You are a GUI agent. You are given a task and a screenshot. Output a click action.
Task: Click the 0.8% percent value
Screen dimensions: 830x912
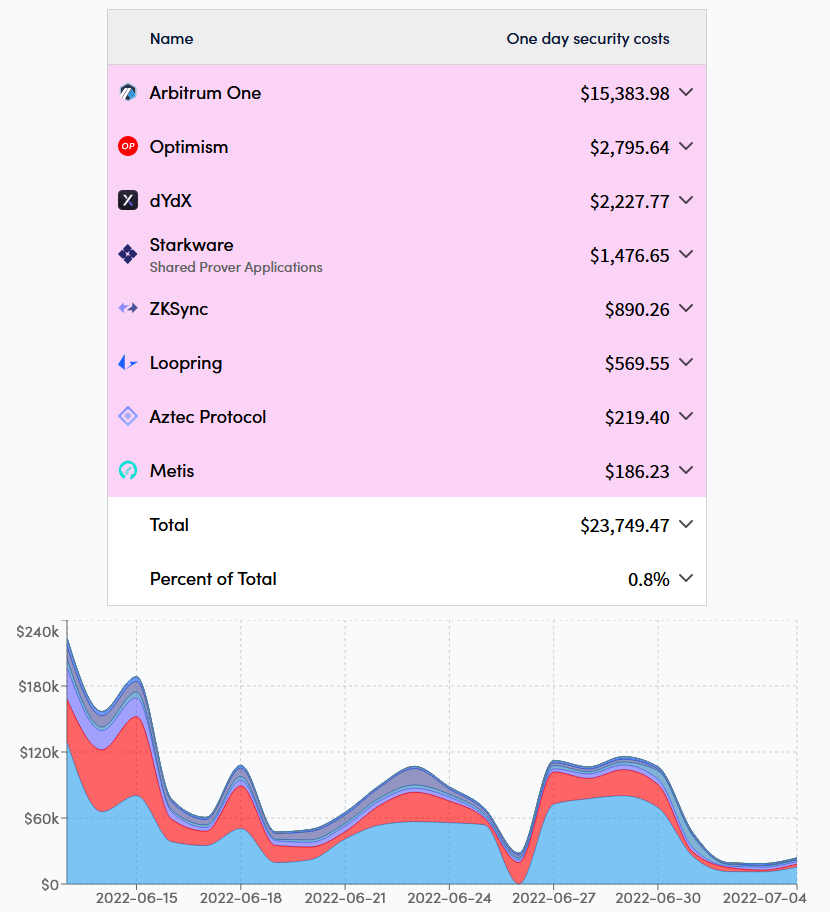coord(649,579)
